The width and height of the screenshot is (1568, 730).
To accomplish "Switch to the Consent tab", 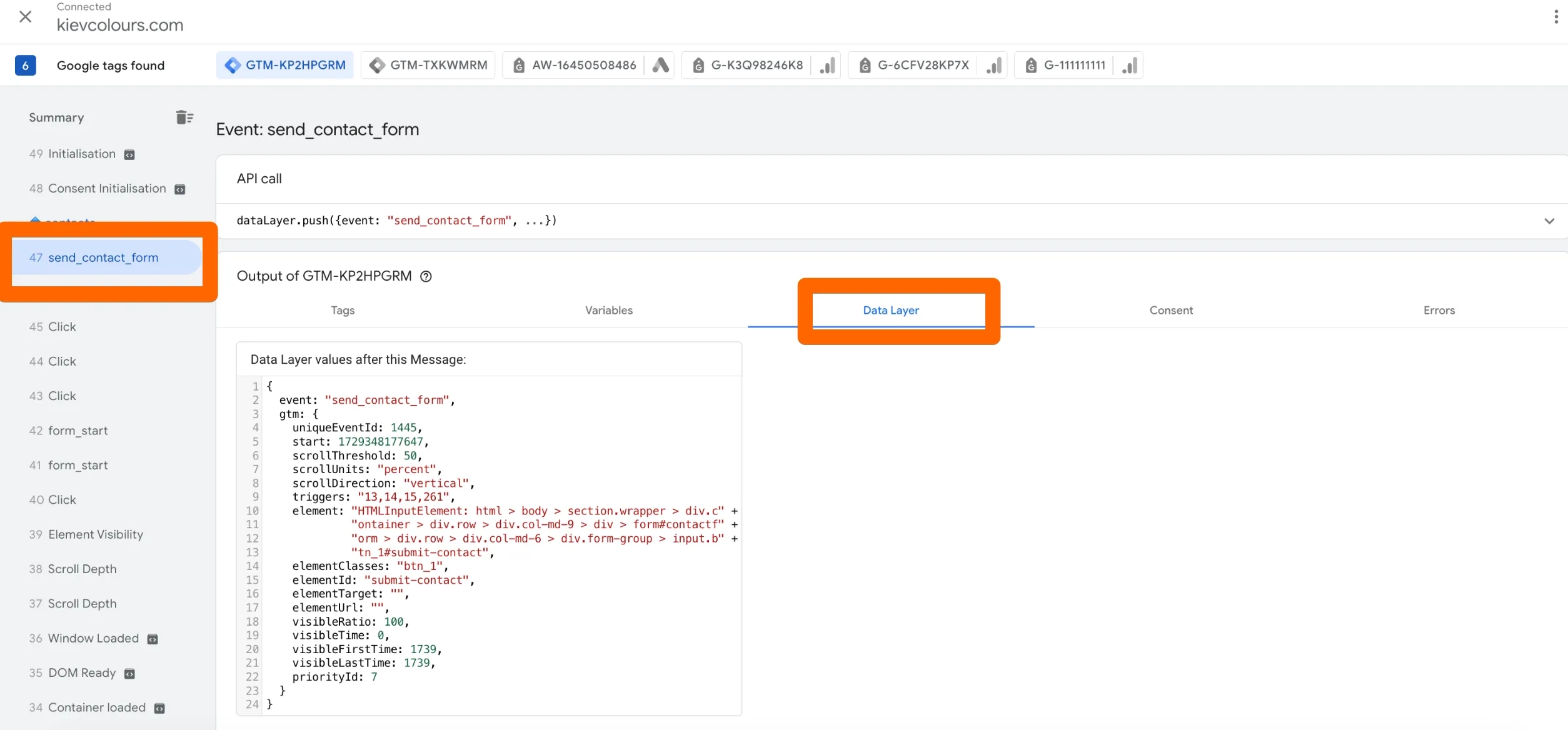I will click(x=1171, y=310).
